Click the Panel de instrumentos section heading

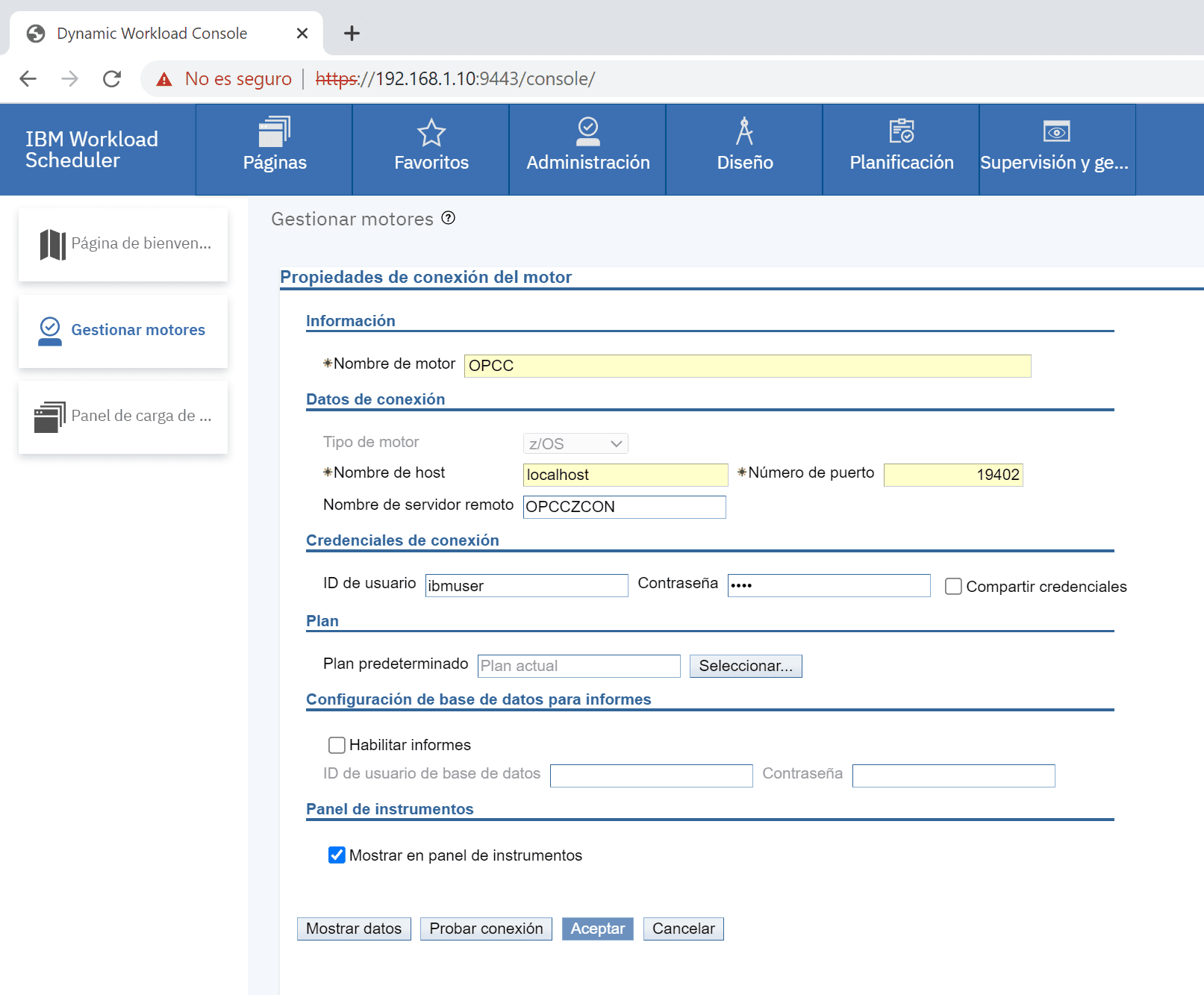[x=390, y=809]
